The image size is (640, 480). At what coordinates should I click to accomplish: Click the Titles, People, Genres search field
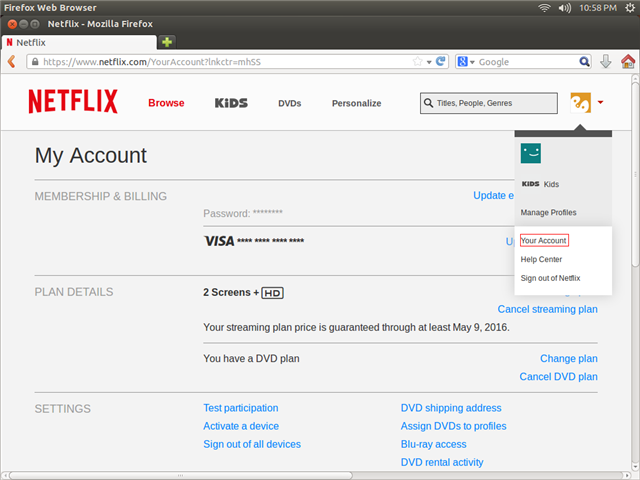489,103
